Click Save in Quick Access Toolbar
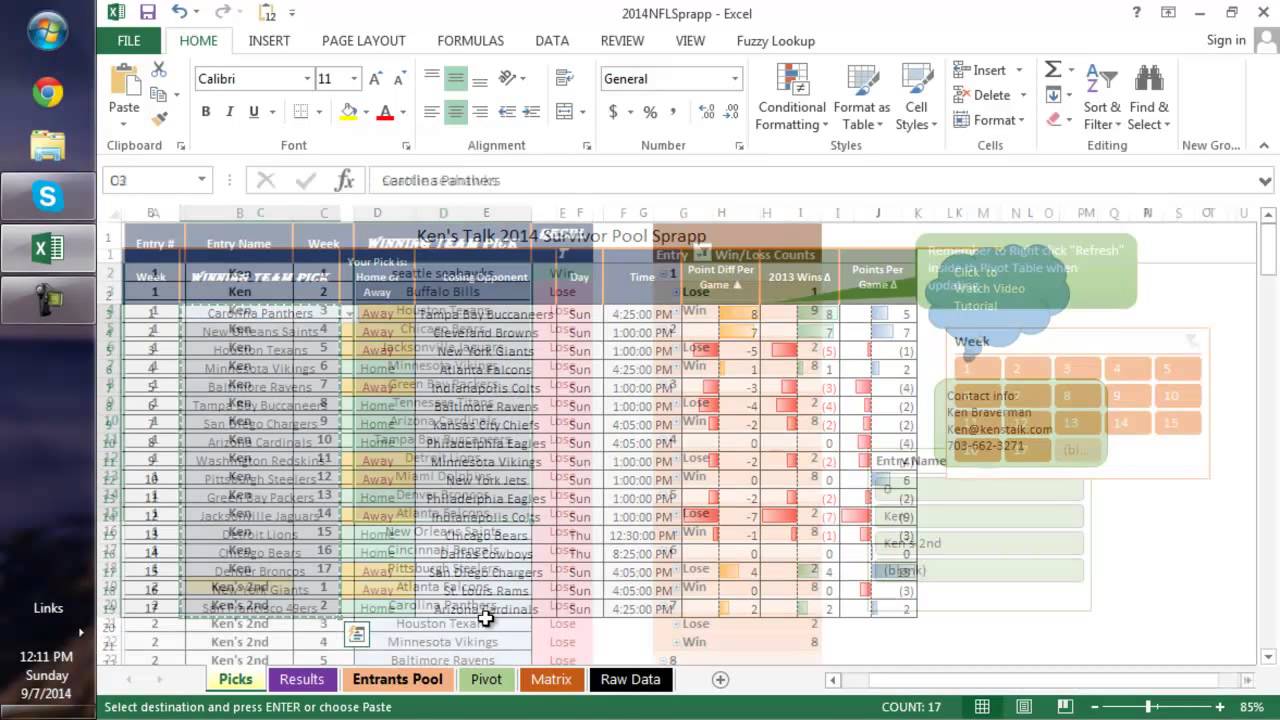The image size is (1280, 720). (148, 13)
